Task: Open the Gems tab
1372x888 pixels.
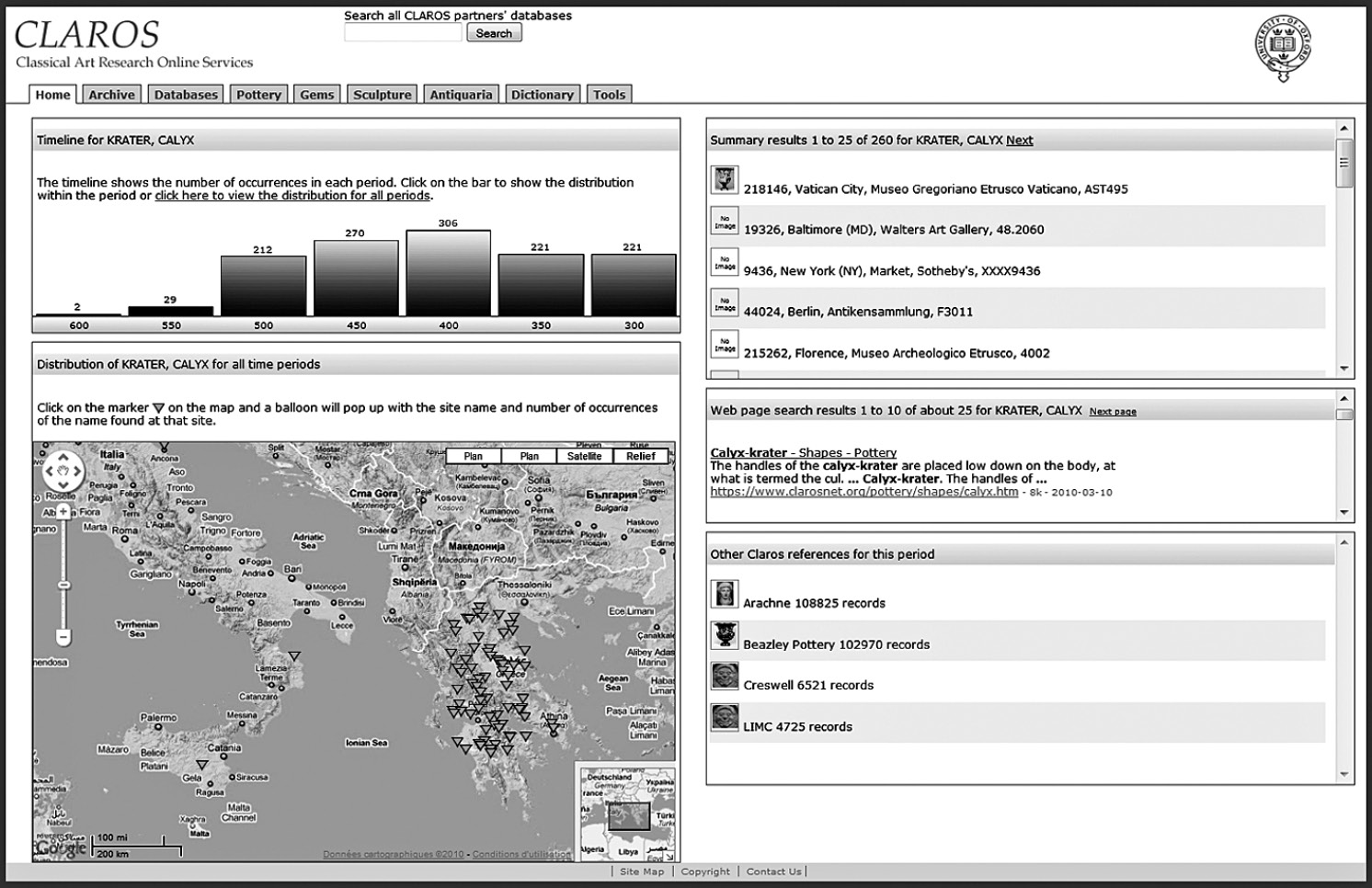Action: (x=317, y=95)
